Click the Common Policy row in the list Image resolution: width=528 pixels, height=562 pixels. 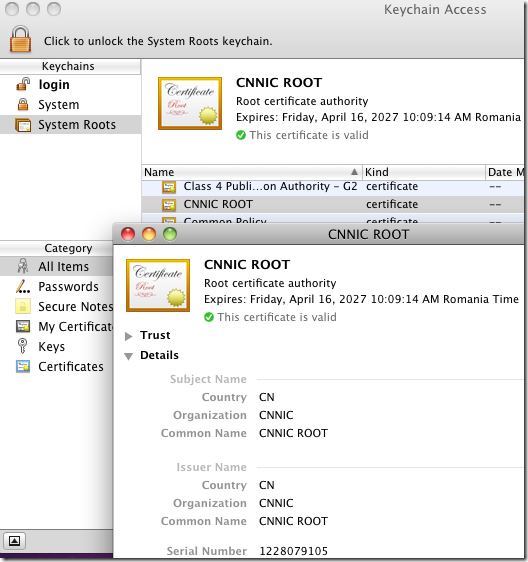click(333, 219)
